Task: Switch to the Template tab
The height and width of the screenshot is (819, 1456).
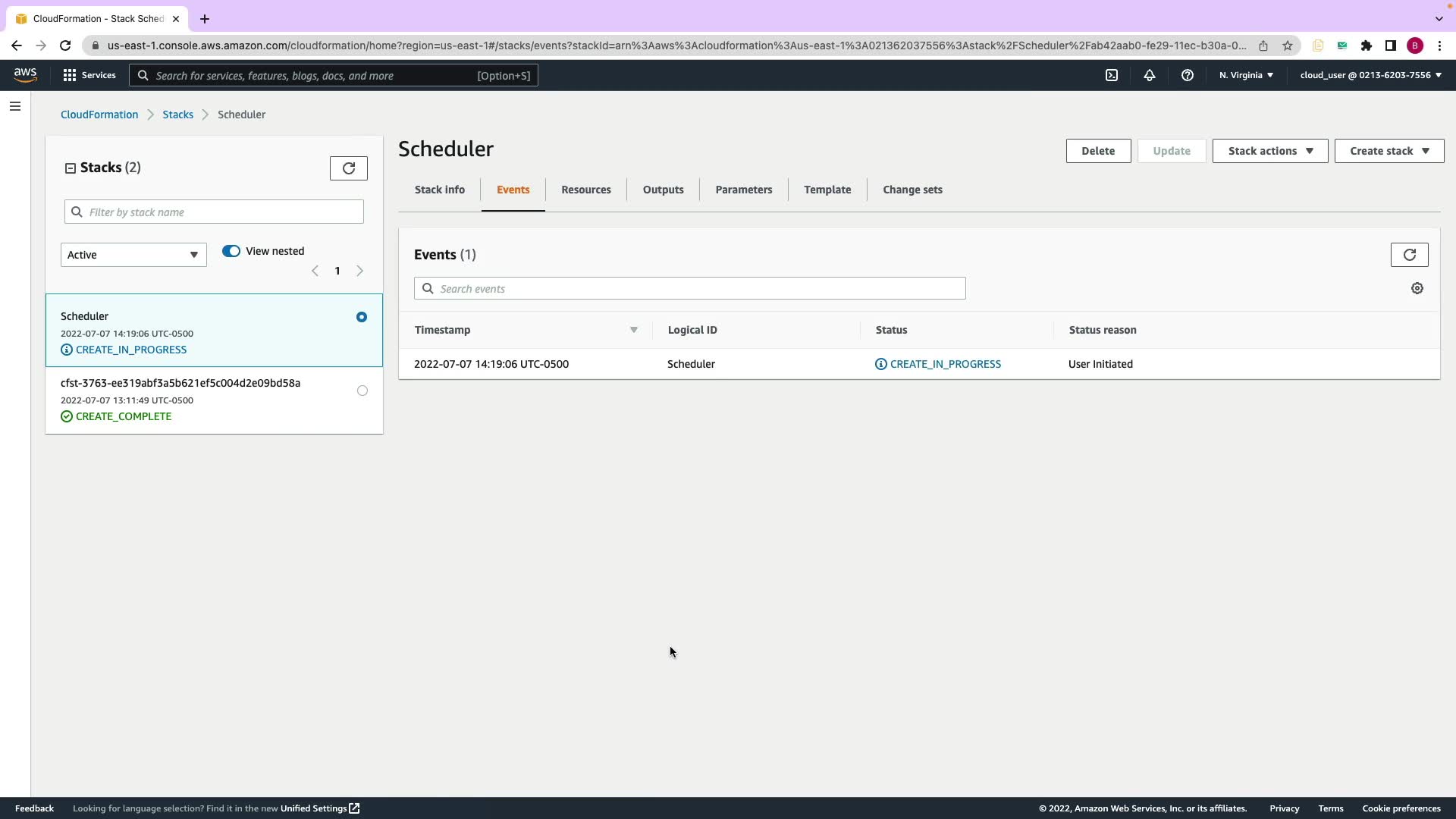Action: pyautogui.click(x=827, y=190)
